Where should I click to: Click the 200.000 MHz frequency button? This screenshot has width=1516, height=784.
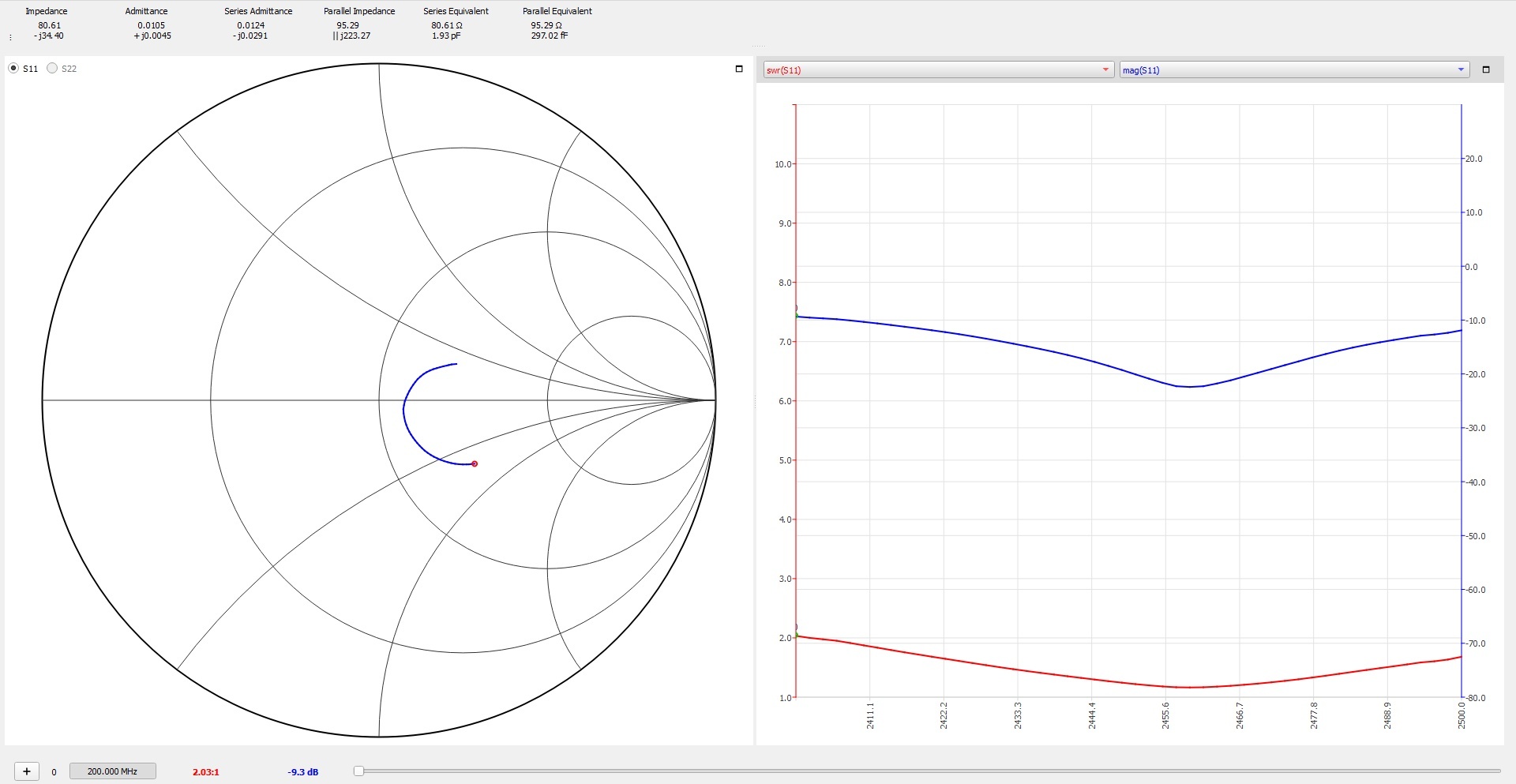pos(112,771)
